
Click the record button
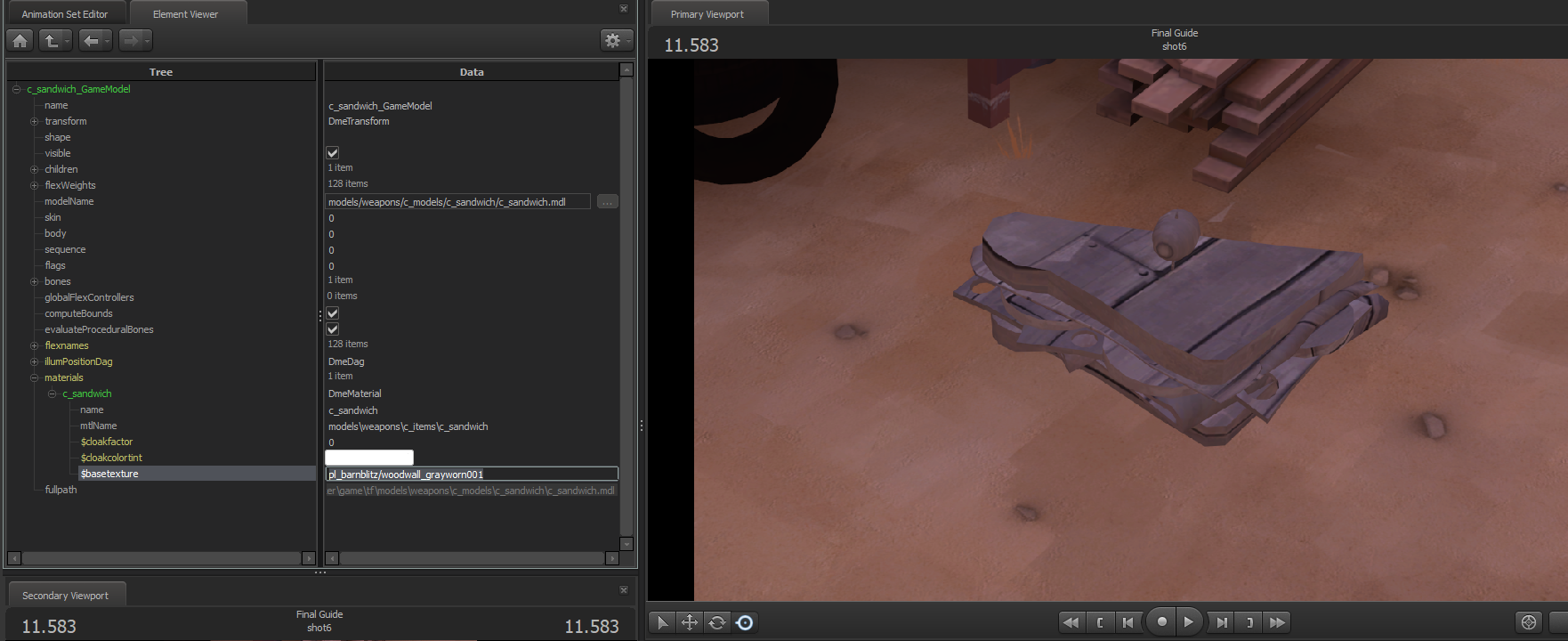(1161, 621)
